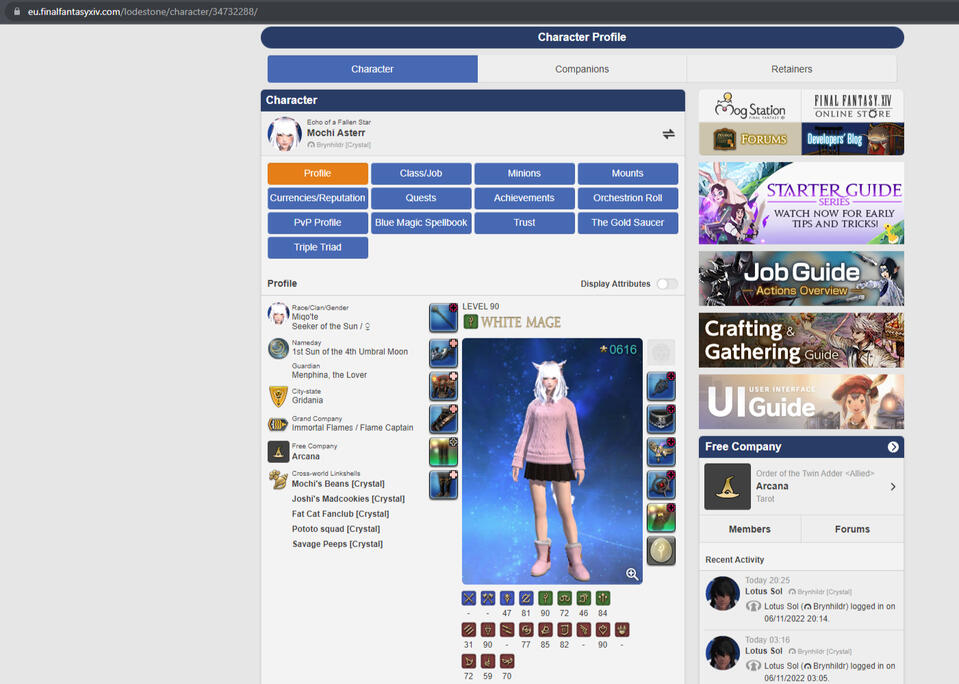Open the Free Company Members tab

click(749, 529)
